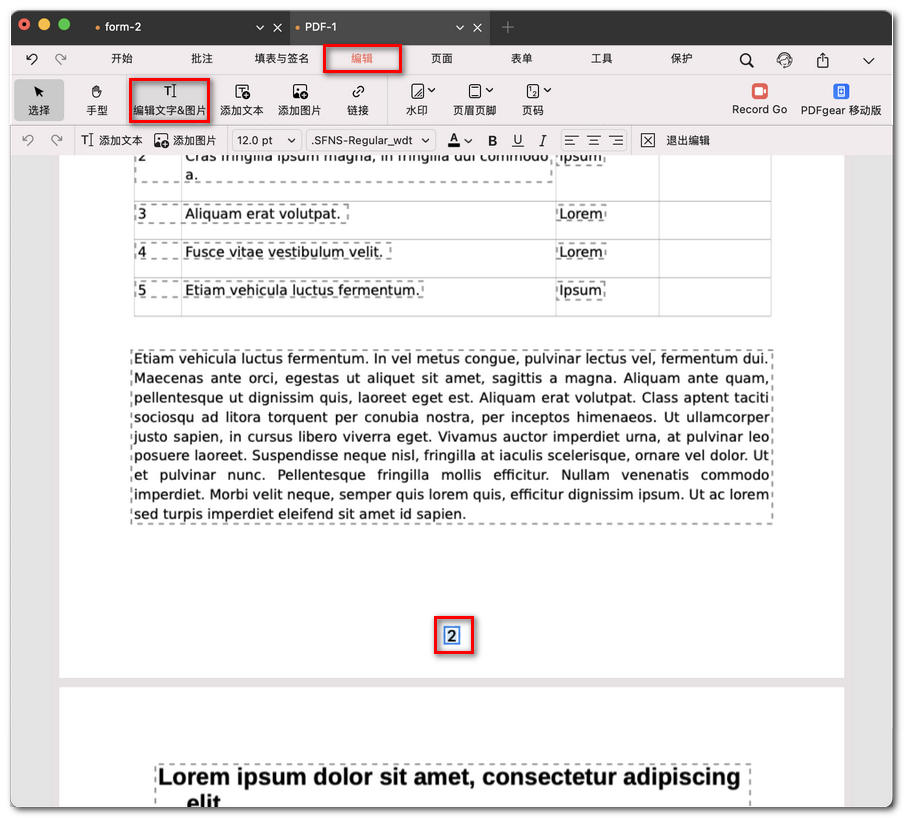Open the .SFNS-Regular font family dropdown
Image resolution: width=904 pixels, height=818 pixels.
coord(370,141)
